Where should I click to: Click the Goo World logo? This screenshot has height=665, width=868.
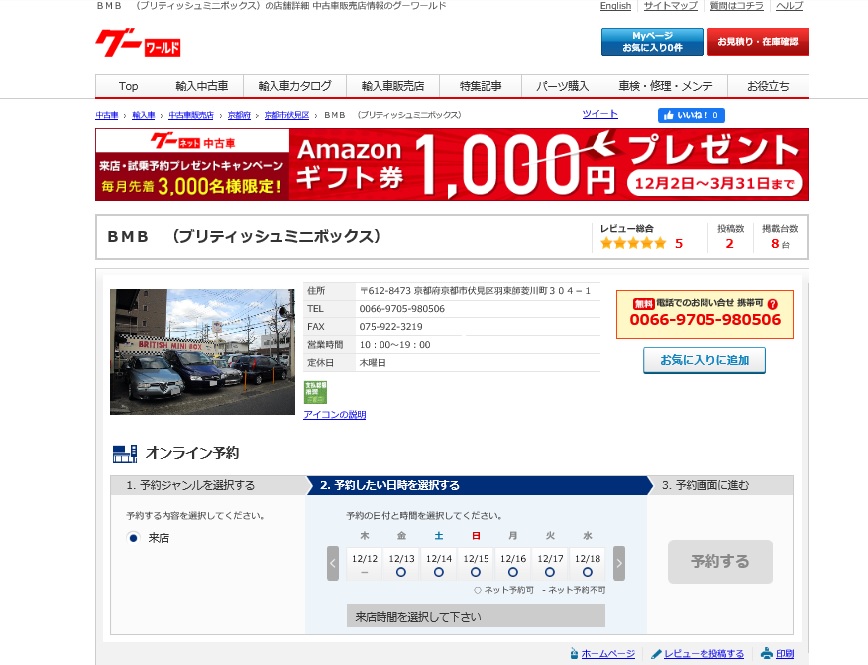(x=138, y=43)
